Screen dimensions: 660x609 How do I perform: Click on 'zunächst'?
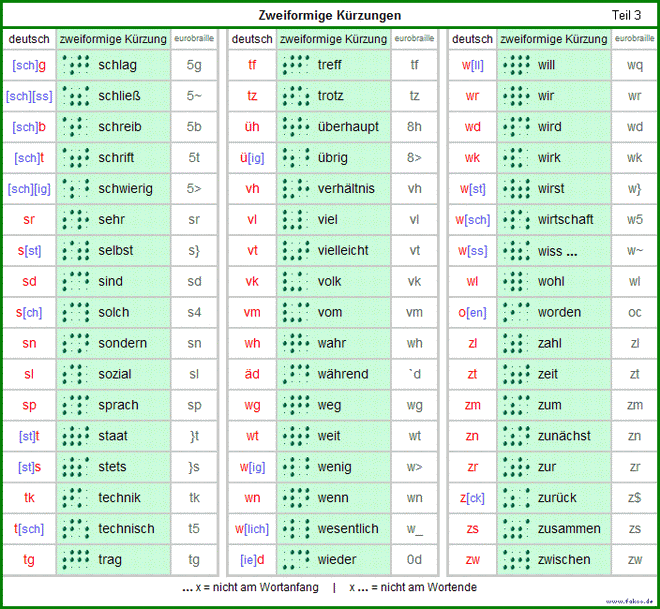564,436
